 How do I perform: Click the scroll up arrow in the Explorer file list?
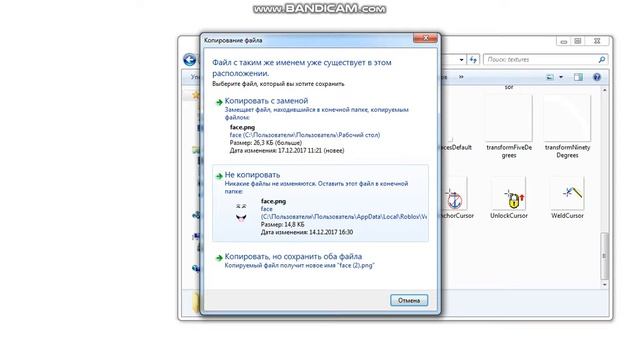[604, 89]
